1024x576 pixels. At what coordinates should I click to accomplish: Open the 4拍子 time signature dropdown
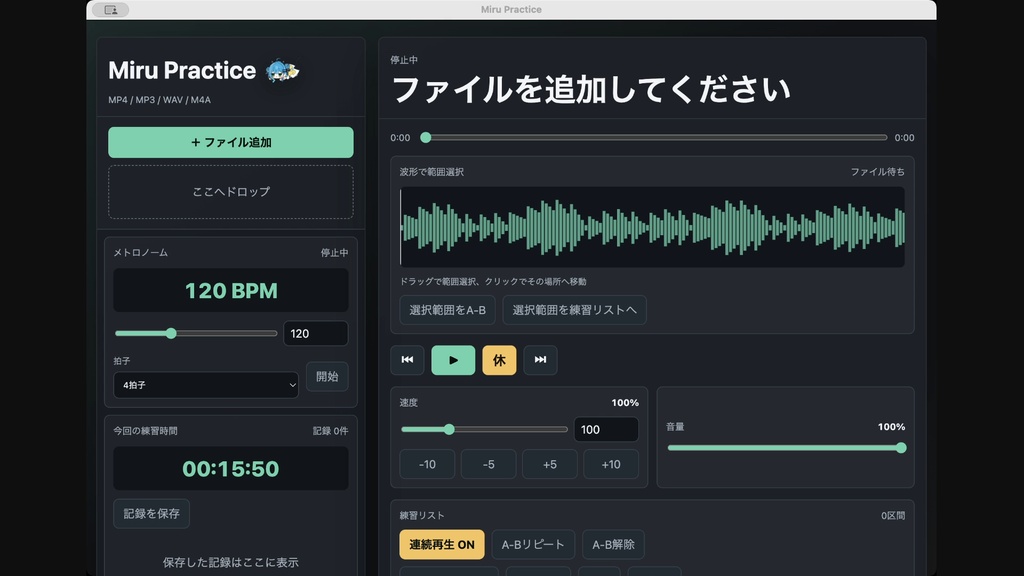206,385
